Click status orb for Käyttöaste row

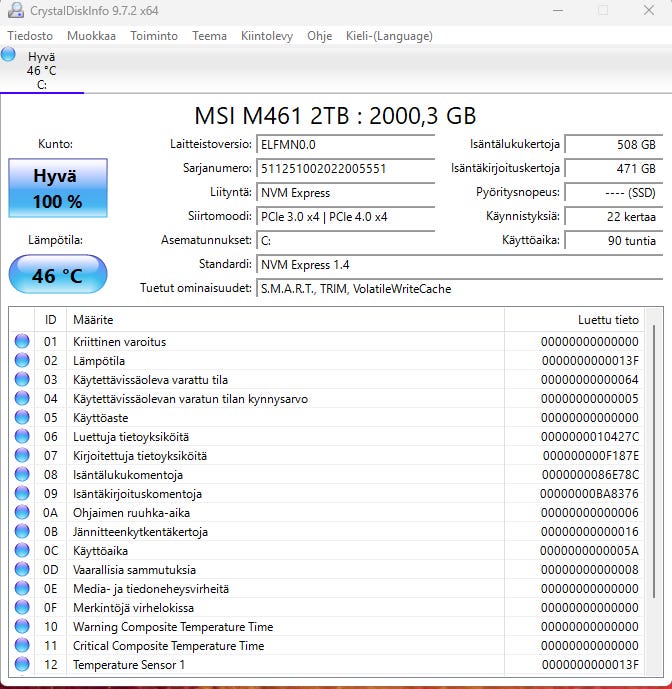pos(22,418)
